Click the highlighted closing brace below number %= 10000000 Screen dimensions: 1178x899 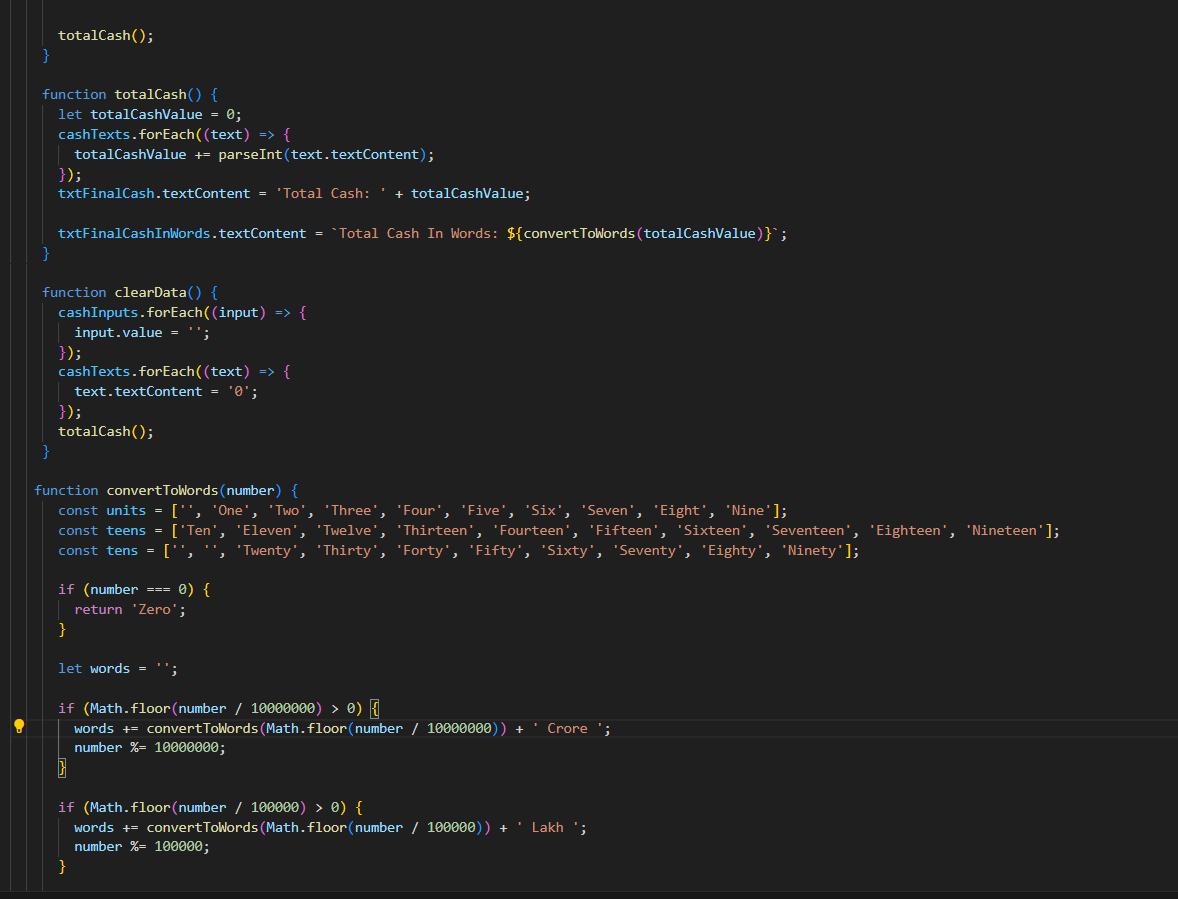tap(62, 767)
